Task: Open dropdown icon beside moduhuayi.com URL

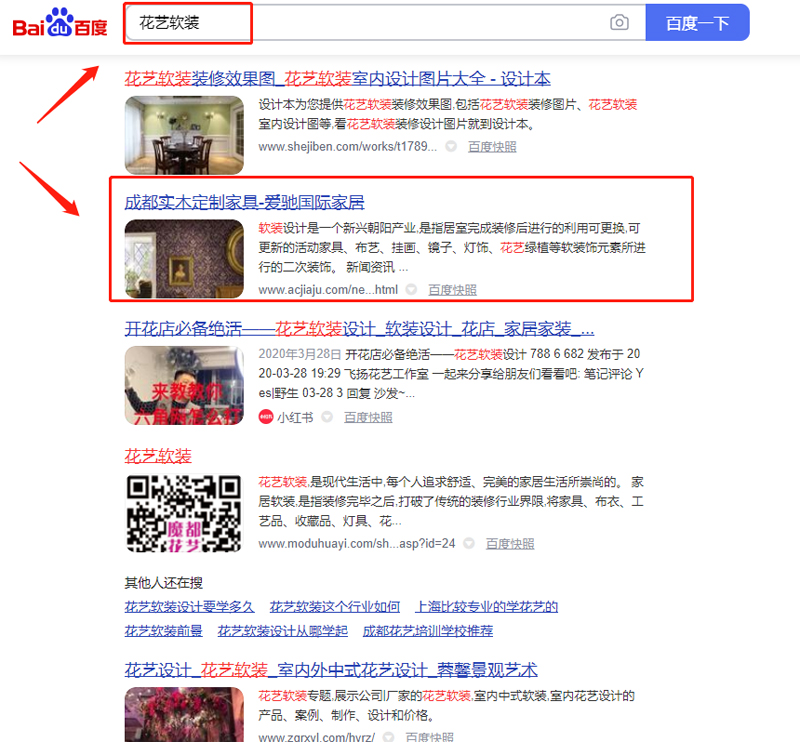Action: [469, 544]
